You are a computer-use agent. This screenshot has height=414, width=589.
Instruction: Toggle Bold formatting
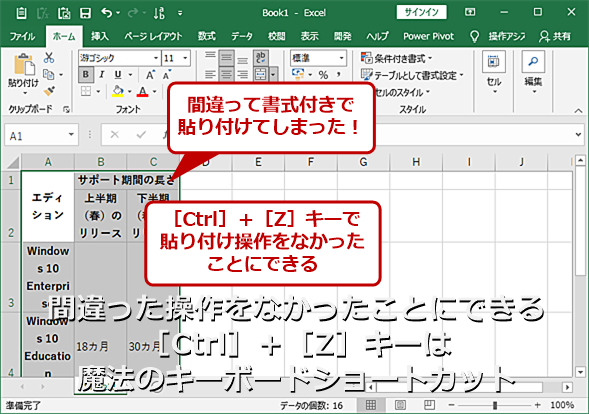click(86, 75)
